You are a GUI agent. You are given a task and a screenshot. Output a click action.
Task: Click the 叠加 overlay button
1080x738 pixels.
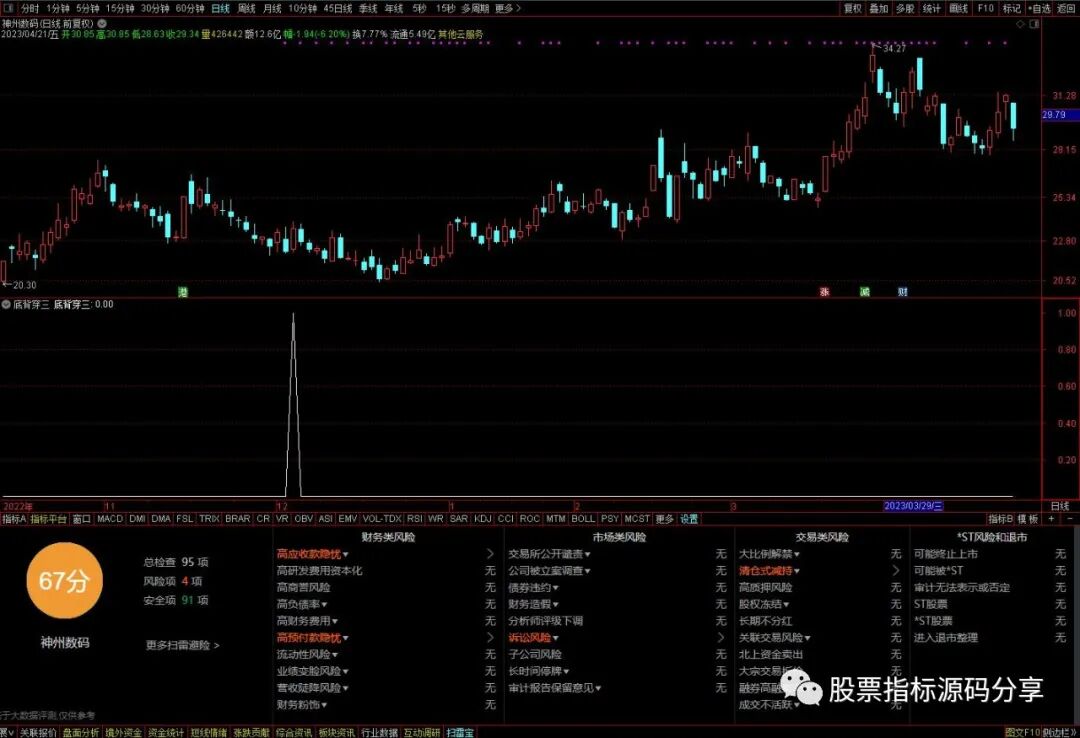[878, 8]
